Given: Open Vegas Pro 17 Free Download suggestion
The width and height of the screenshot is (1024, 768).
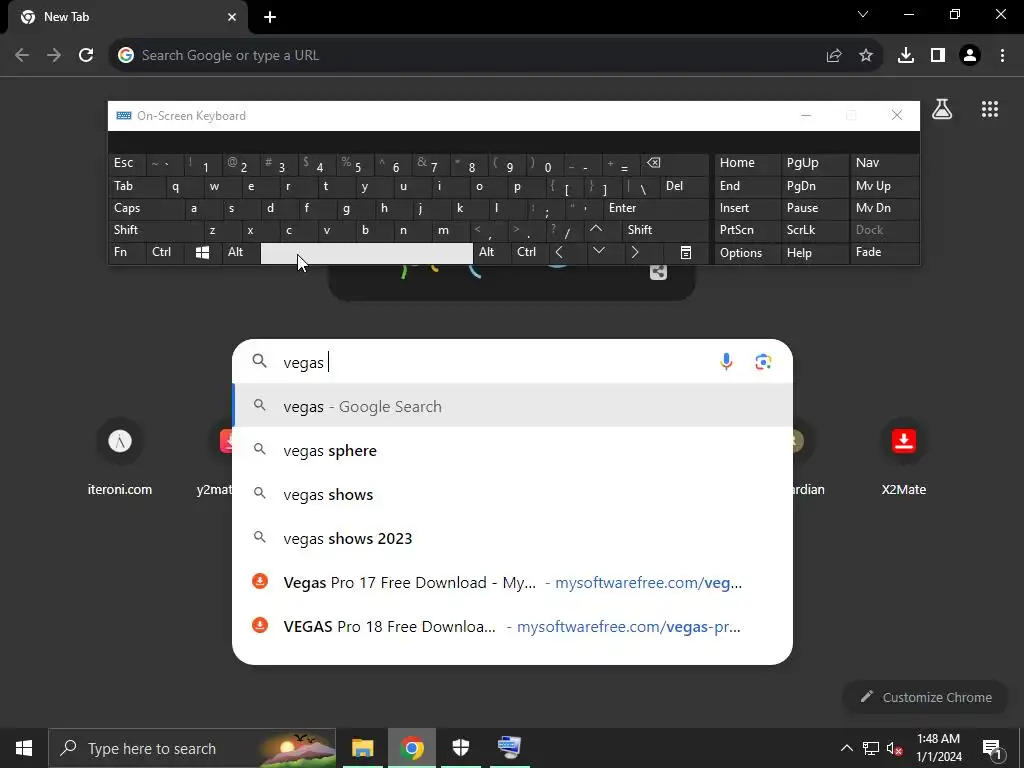Looking at the screenshot, I should coord(513,583).
